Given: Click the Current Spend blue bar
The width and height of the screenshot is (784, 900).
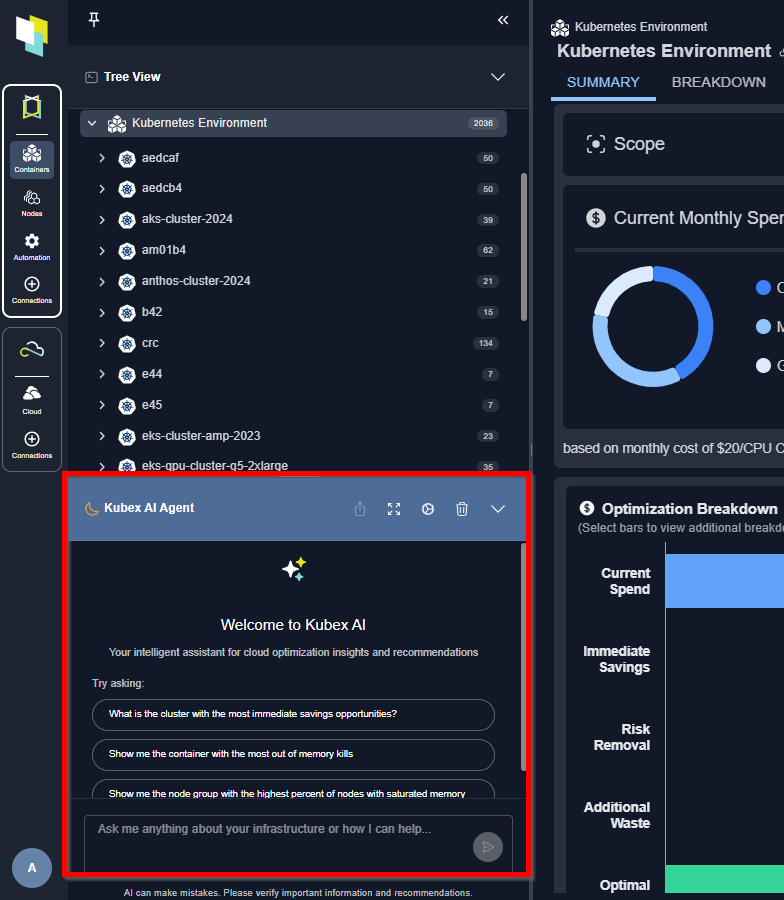Looking at the screenshot, I should [724, 581].
